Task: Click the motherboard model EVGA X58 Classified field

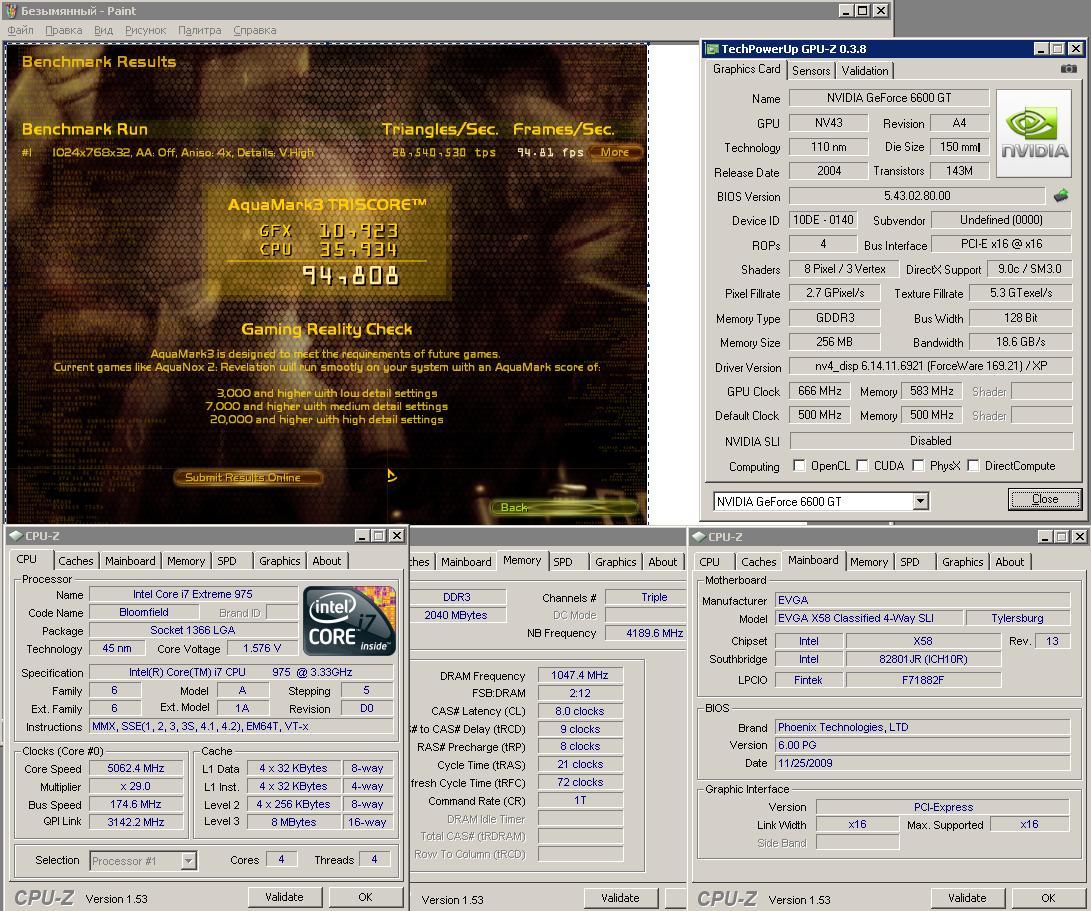Action: coord(869,618)
